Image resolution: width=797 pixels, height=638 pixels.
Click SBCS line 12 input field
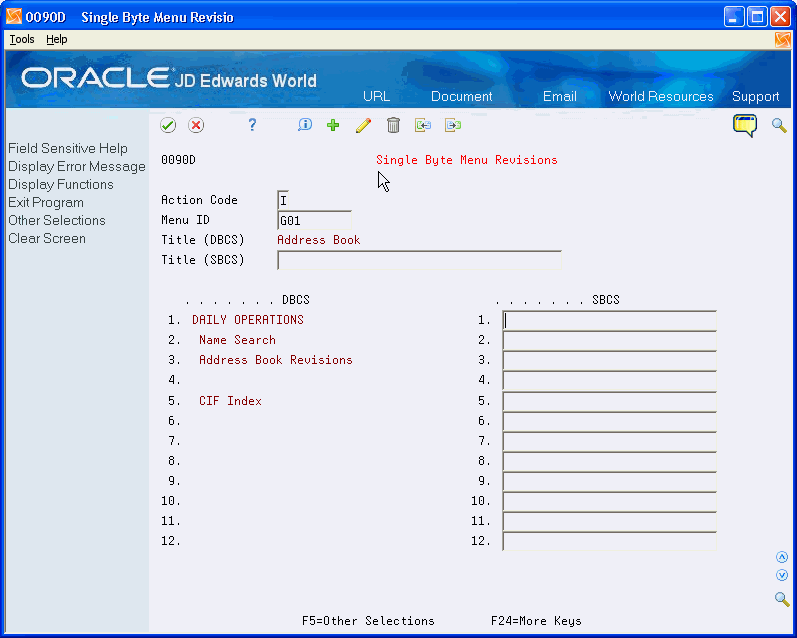[609, 541]
